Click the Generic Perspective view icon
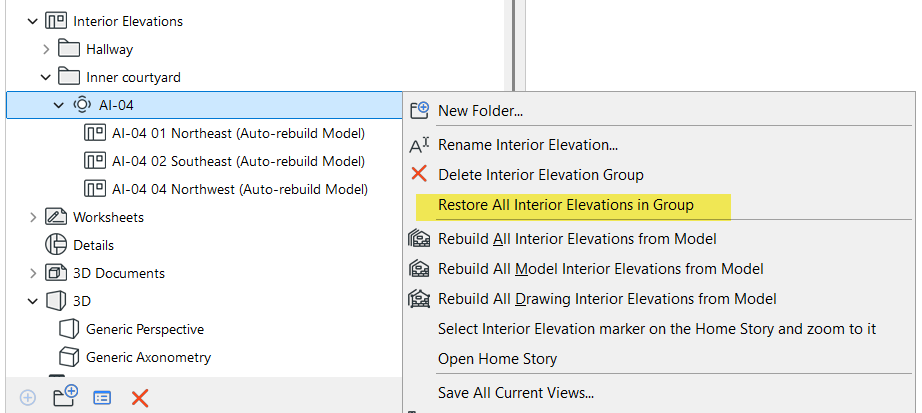This screenshot has height=413, width=922. 69,329
